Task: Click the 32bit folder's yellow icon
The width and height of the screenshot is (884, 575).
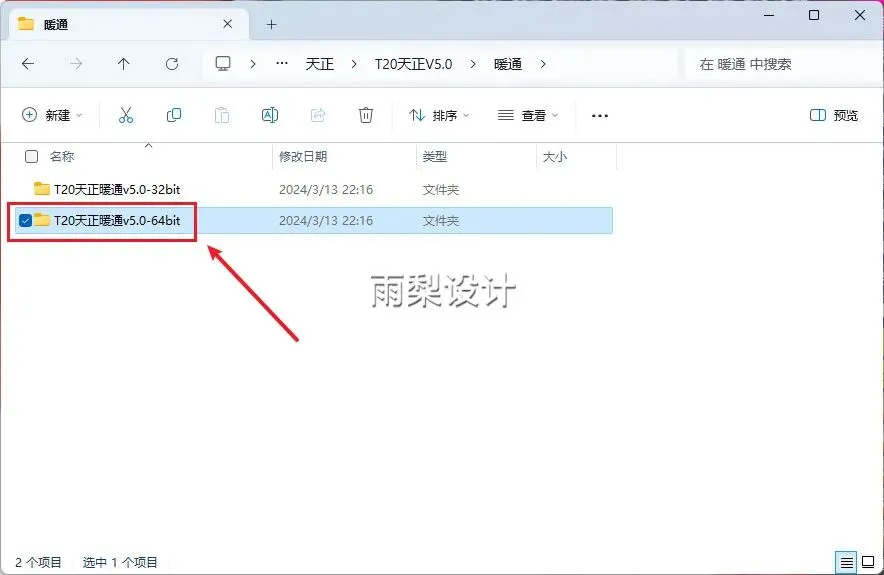Action: (x=42, y=188)
